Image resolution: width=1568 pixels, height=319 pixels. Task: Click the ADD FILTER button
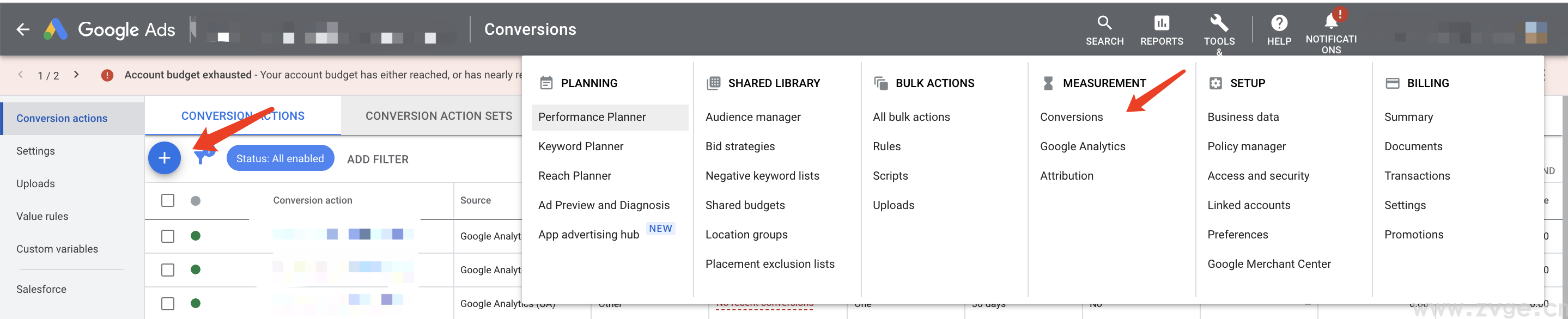coord(378,159)
